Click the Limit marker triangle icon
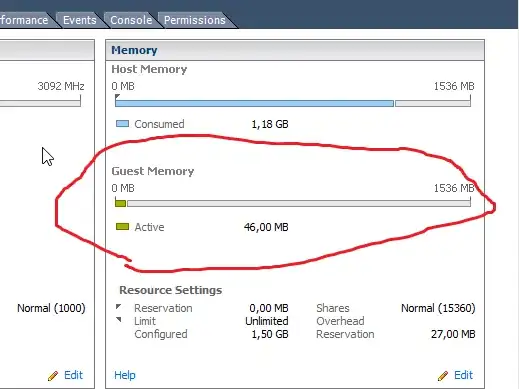The width and height of the screenshot is (519, 389). (118, 319)
